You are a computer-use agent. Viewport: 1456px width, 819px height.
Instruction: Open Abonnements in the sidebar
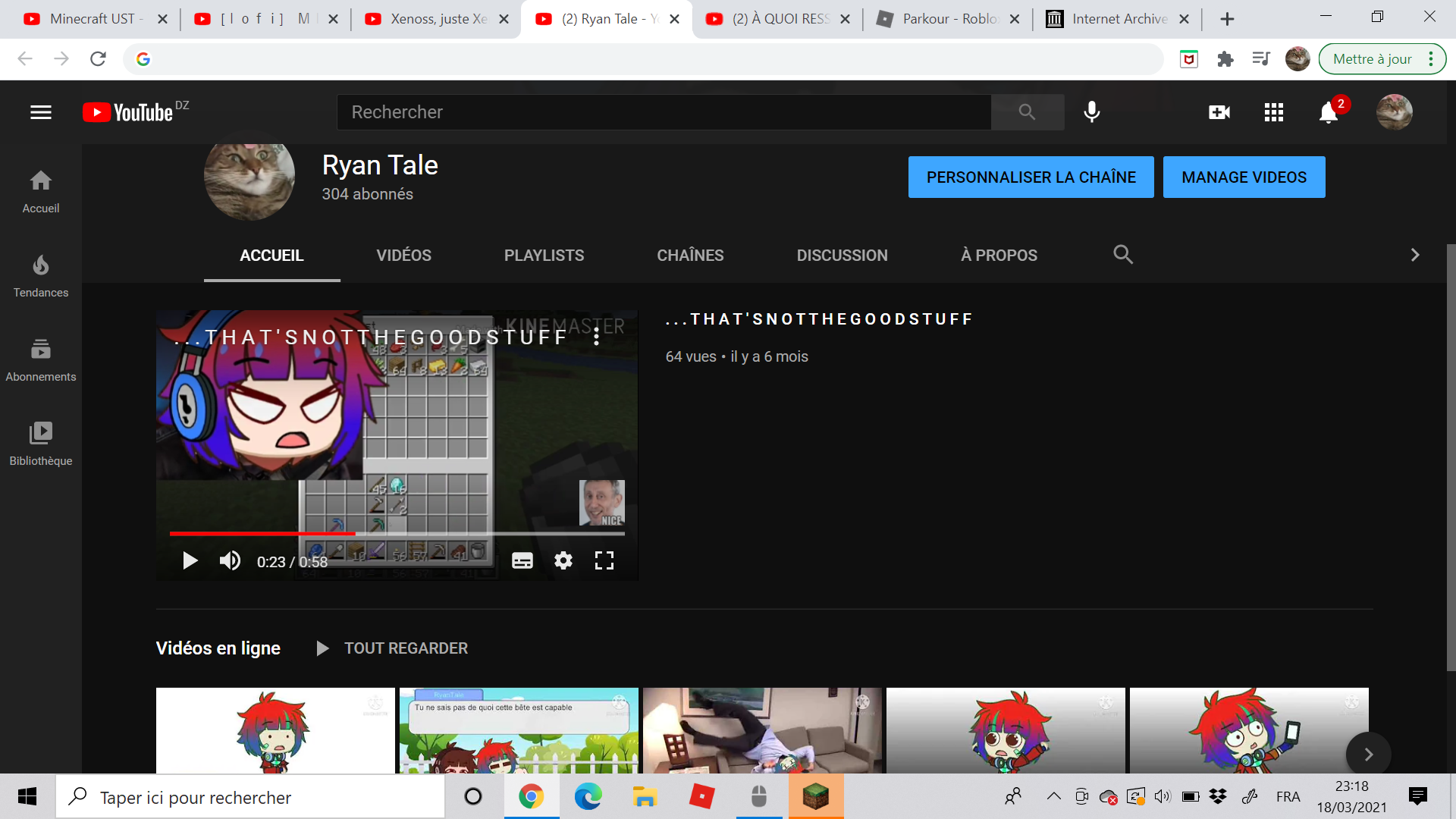coord(41,359)
